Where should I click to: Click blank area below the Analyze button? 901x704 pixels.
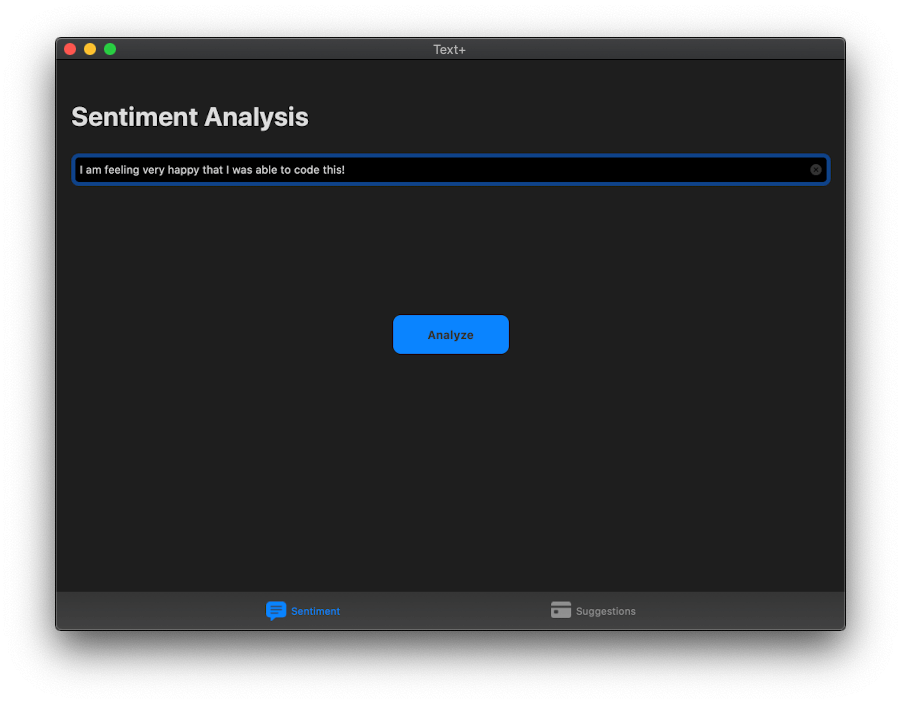click(x=450, y=460)
